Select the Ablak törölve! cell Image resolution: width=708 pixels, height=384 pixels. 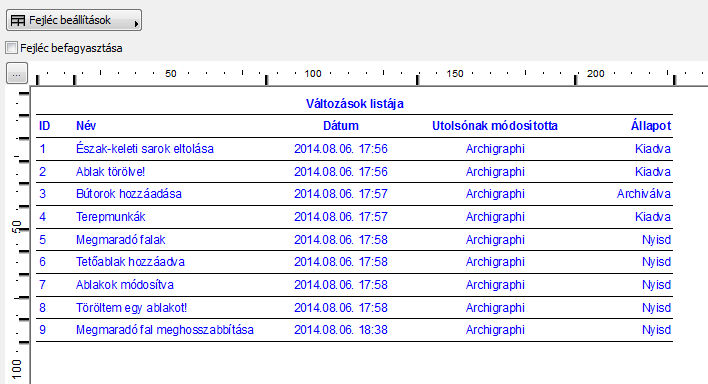click(x=110, y=172)
